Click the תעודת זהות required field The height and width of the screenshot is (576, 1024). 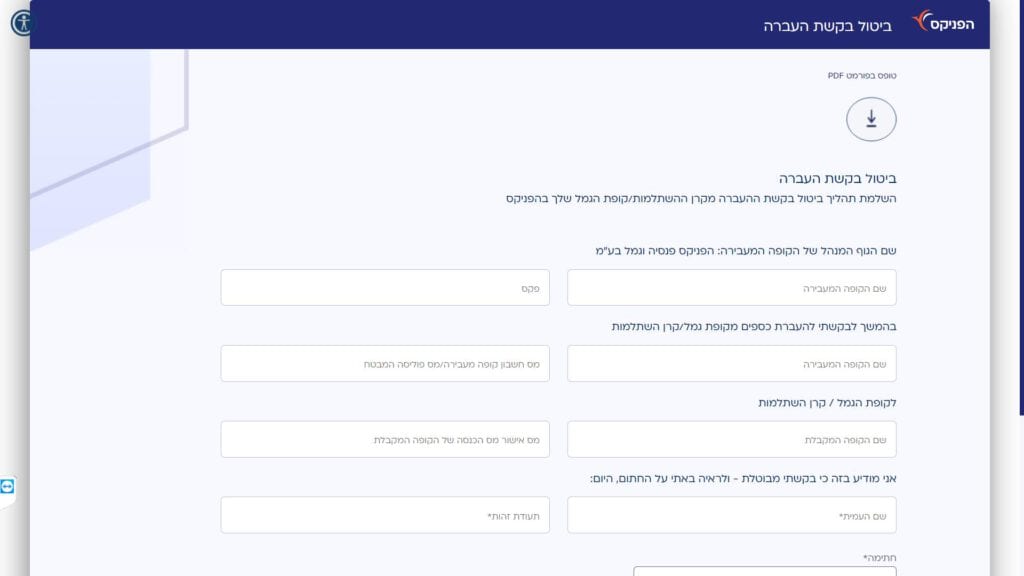coord(385,516)
